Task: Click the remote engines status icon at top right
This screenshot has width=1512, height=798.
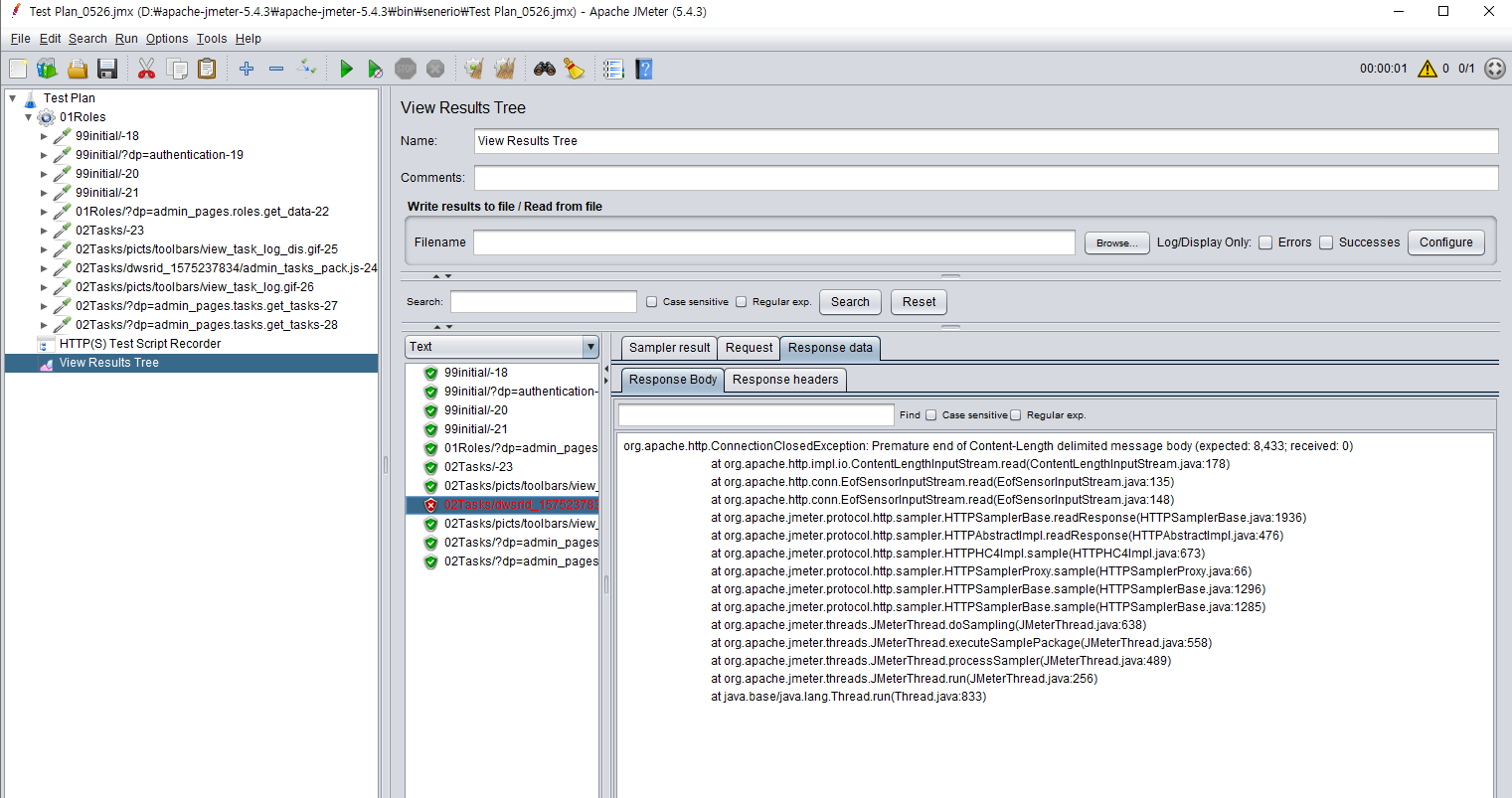Action: [1494, 69]
